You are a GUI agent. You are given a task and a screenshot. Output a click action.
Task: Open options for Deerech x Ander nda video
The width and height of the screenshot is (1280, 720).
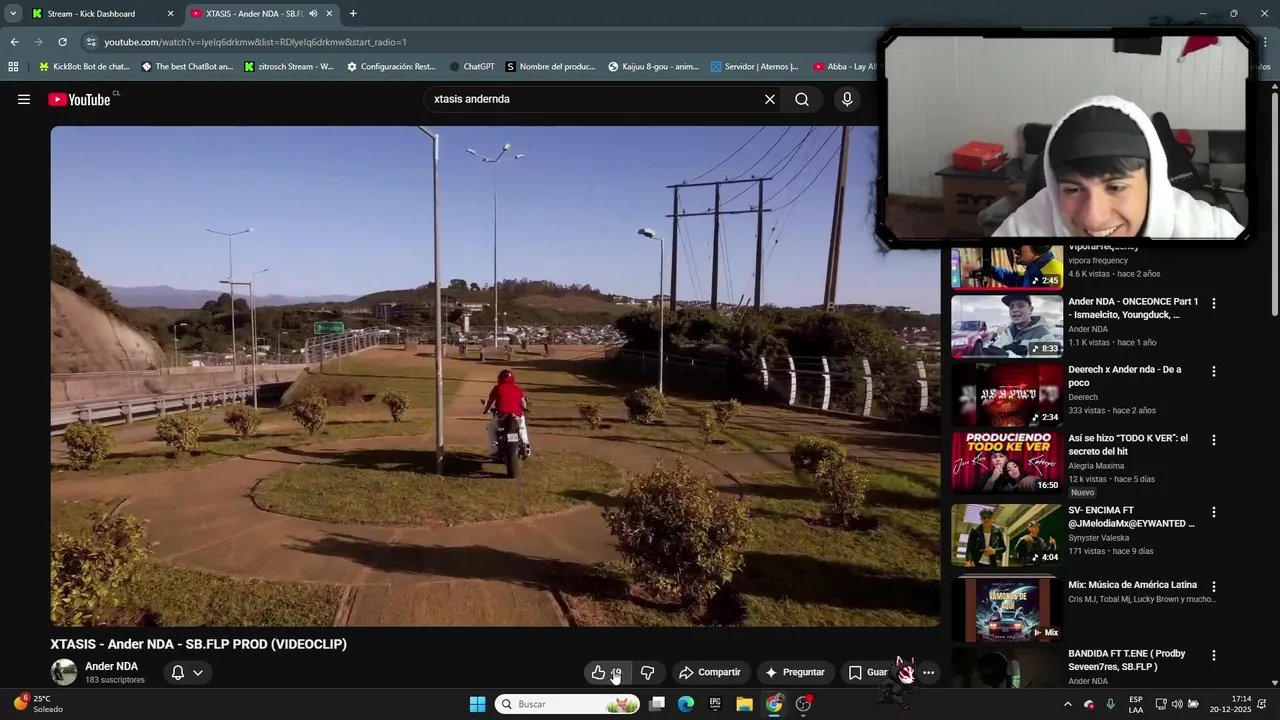click(1214, 371)
